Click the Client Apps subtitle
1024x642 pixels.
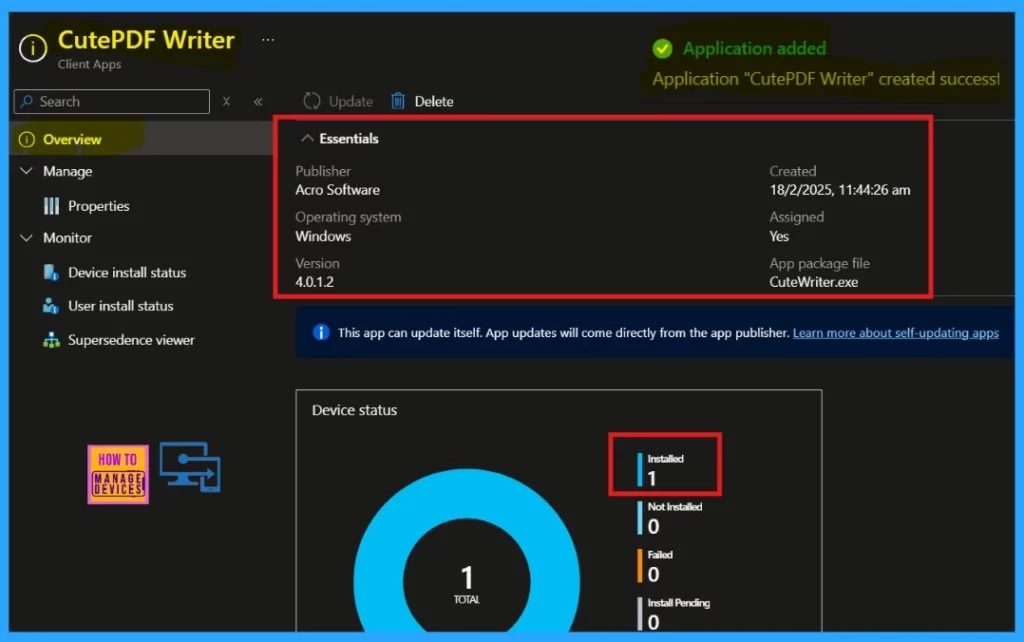pos(89,64)
